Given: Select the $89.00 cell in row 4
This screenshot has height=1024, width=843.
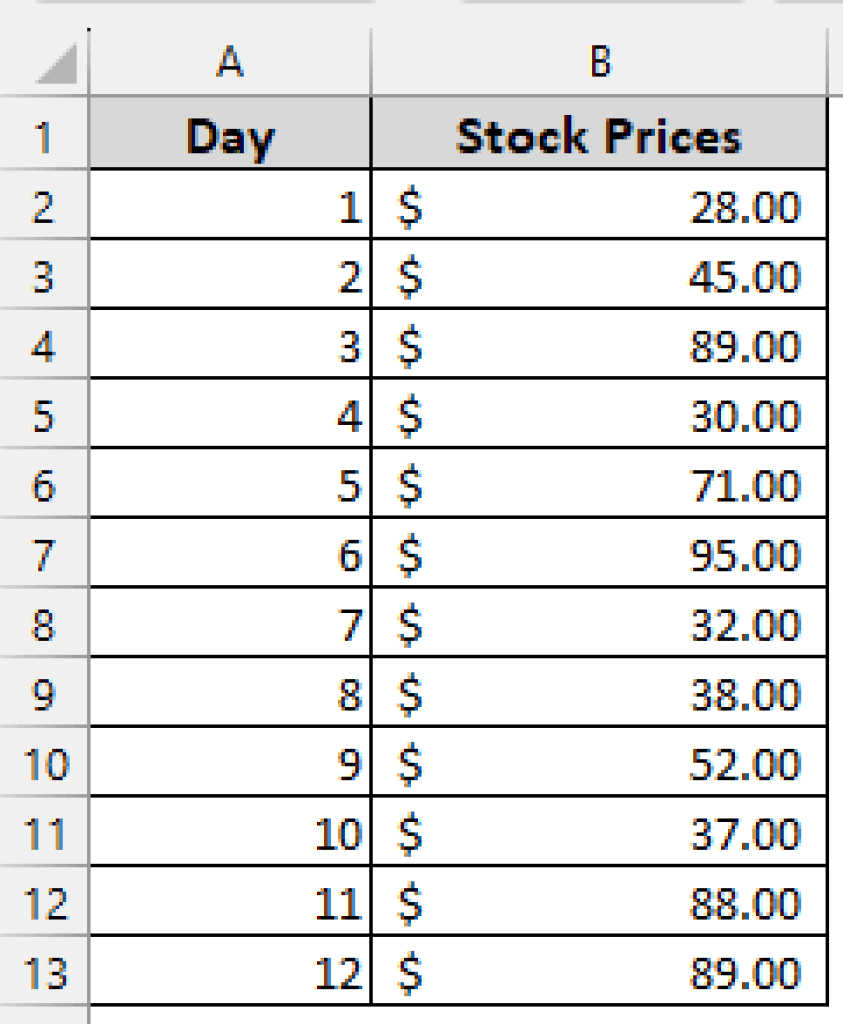Looking at the screenshot, I should pyautogui.click(x=600, y=347).
